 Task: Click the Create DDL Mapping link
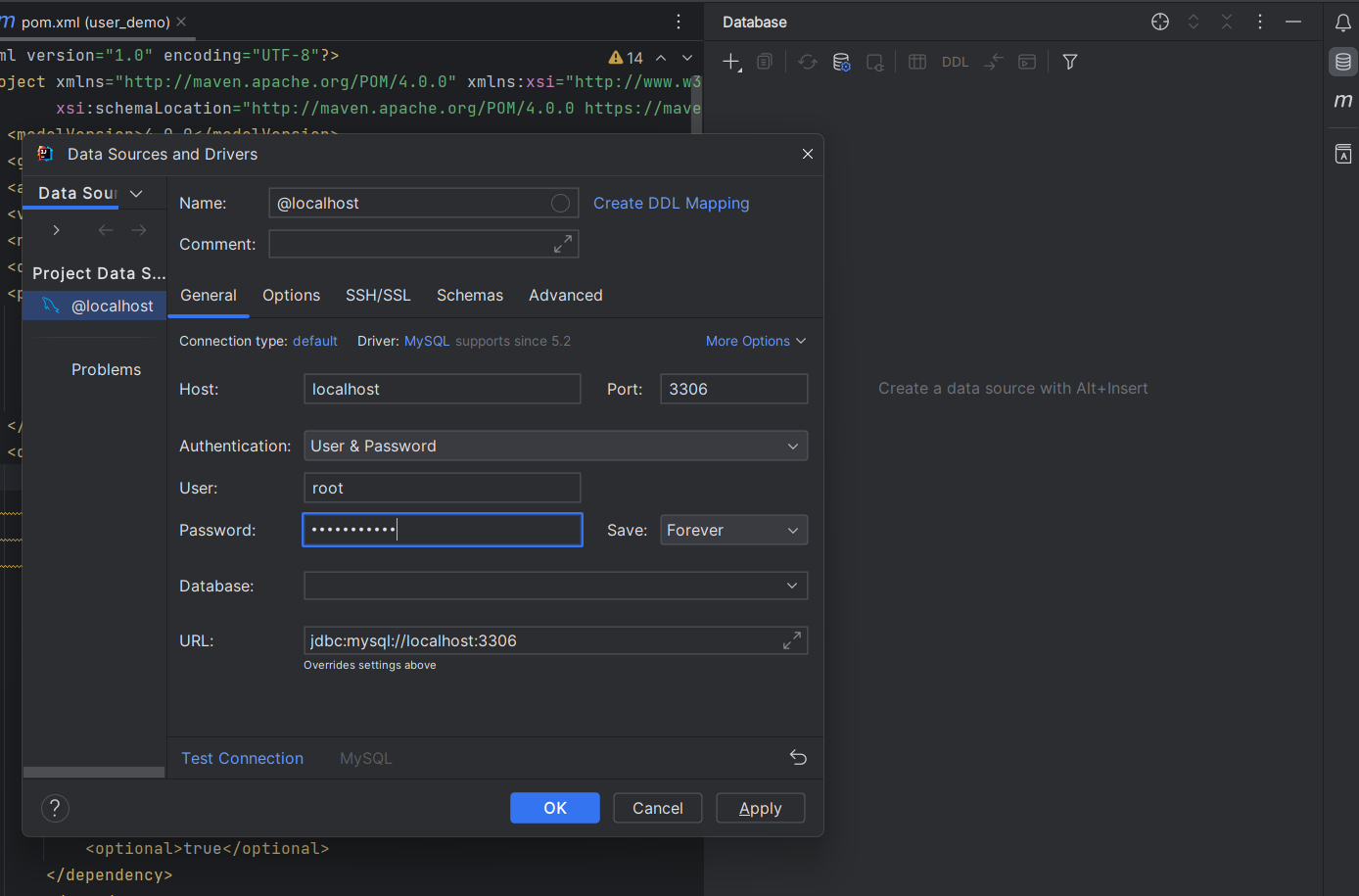click(x=672, y=203)
